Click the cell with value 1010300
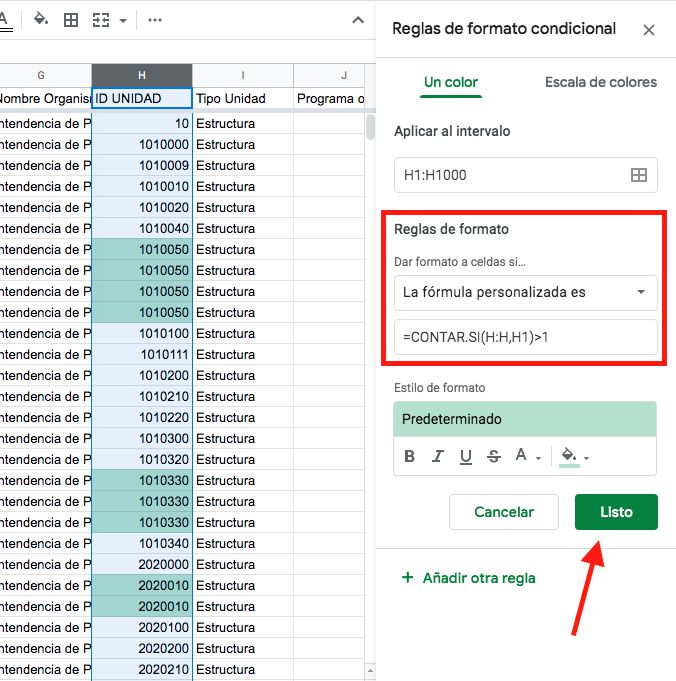The height and width of the screenshot is (681, 676). coord(142,438)
